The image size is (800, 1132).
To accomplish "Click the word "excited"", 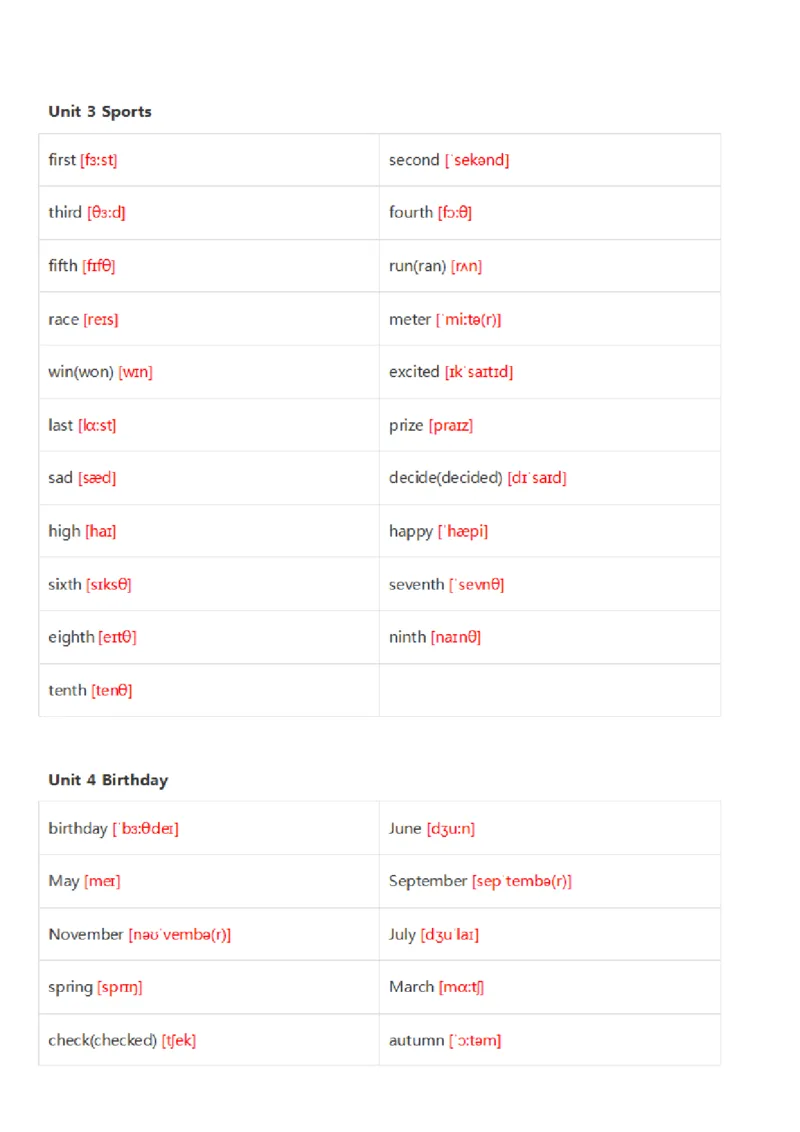I will pyautogui.click(x=414, y=372).
